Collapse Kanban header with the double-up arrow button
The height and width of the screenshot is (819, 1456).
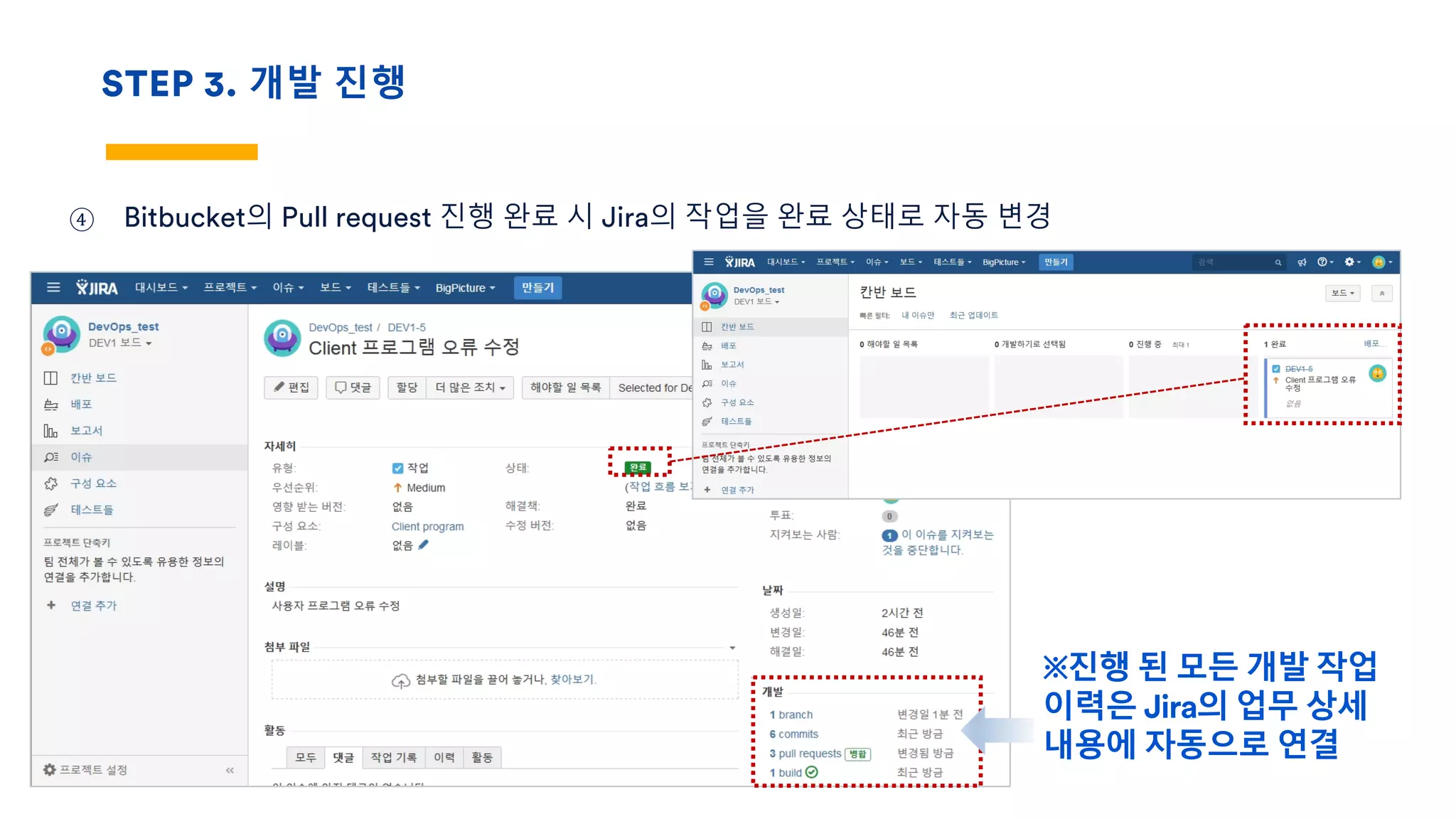point(1382,293)
